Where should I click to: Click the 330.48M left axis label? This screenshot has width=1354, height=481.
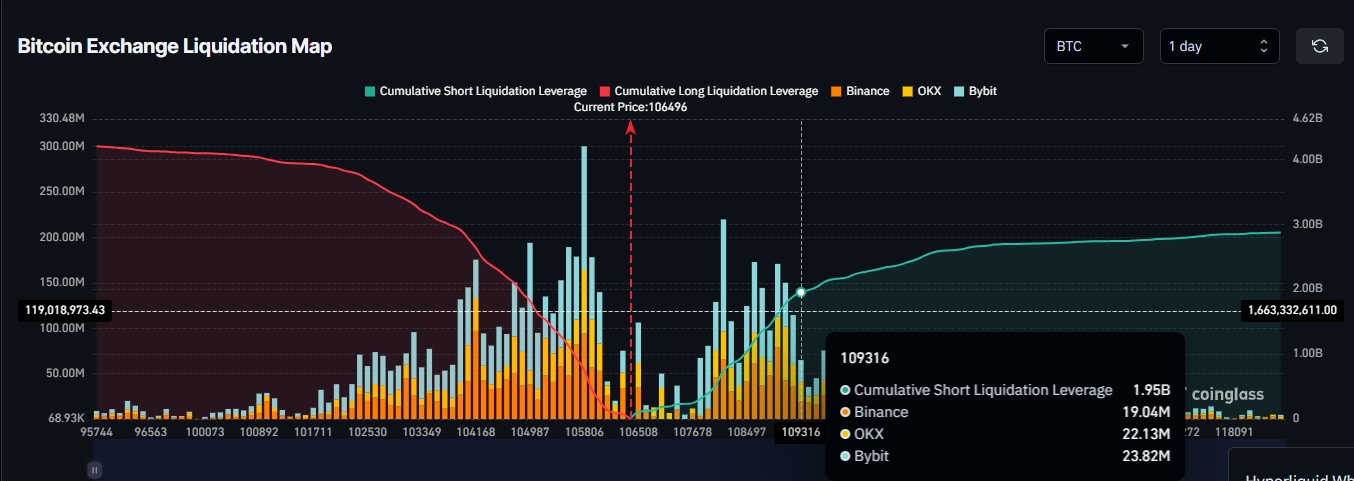click(x=62, y=118)
